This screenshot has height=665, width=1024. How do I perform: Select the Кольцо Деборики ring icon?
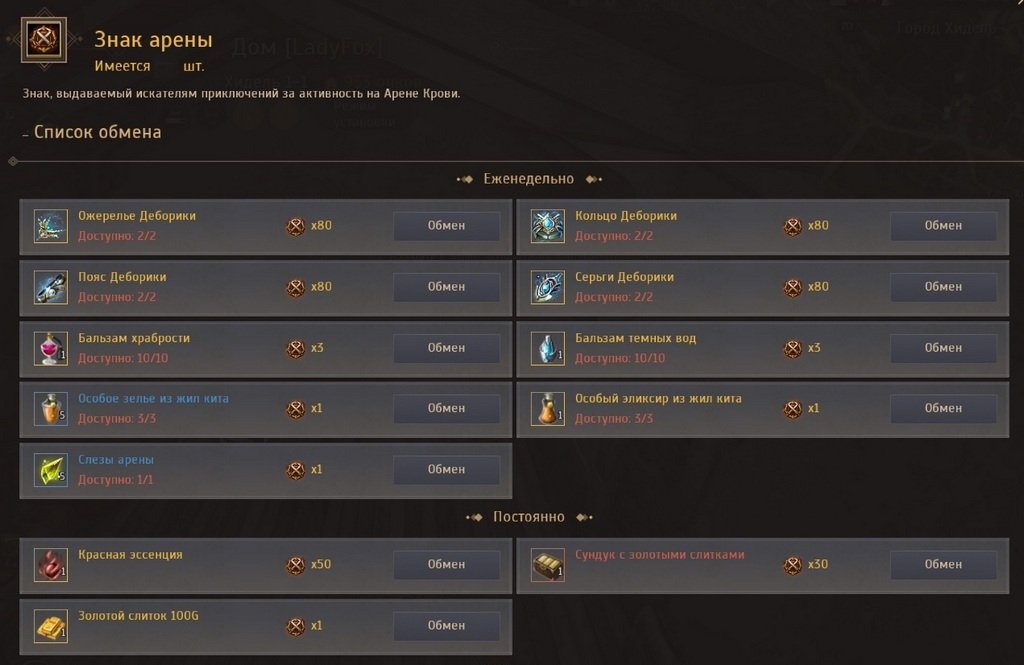pyautogui.click(x=547, y=226)
